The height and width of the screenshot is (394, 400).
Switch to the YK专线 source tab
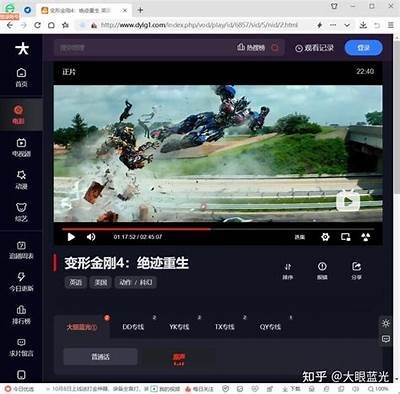click(179, 327)
